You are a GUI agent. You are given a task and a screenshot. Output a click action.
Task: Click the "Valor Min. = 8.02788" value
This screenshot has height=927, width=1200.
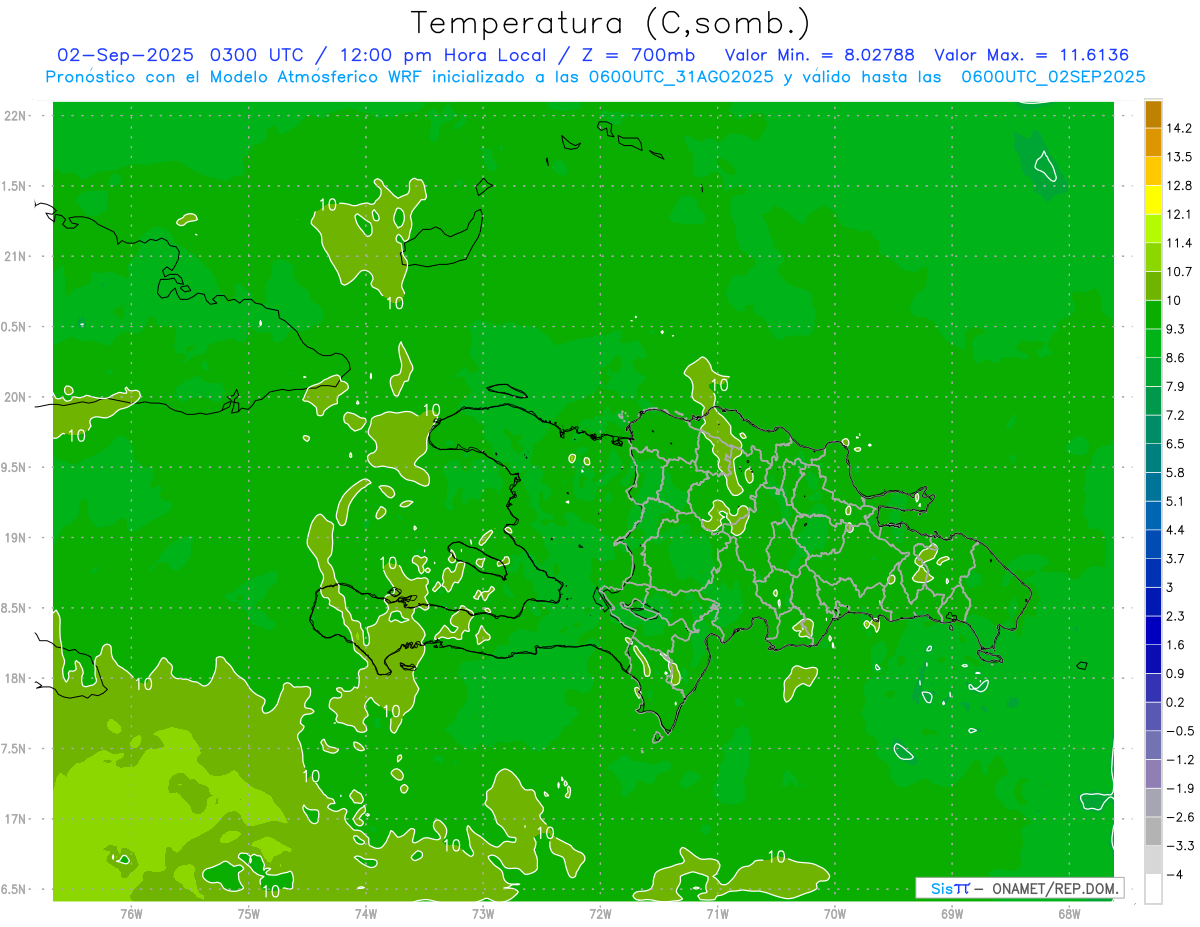pyautogui.click(x=820, y=55)
